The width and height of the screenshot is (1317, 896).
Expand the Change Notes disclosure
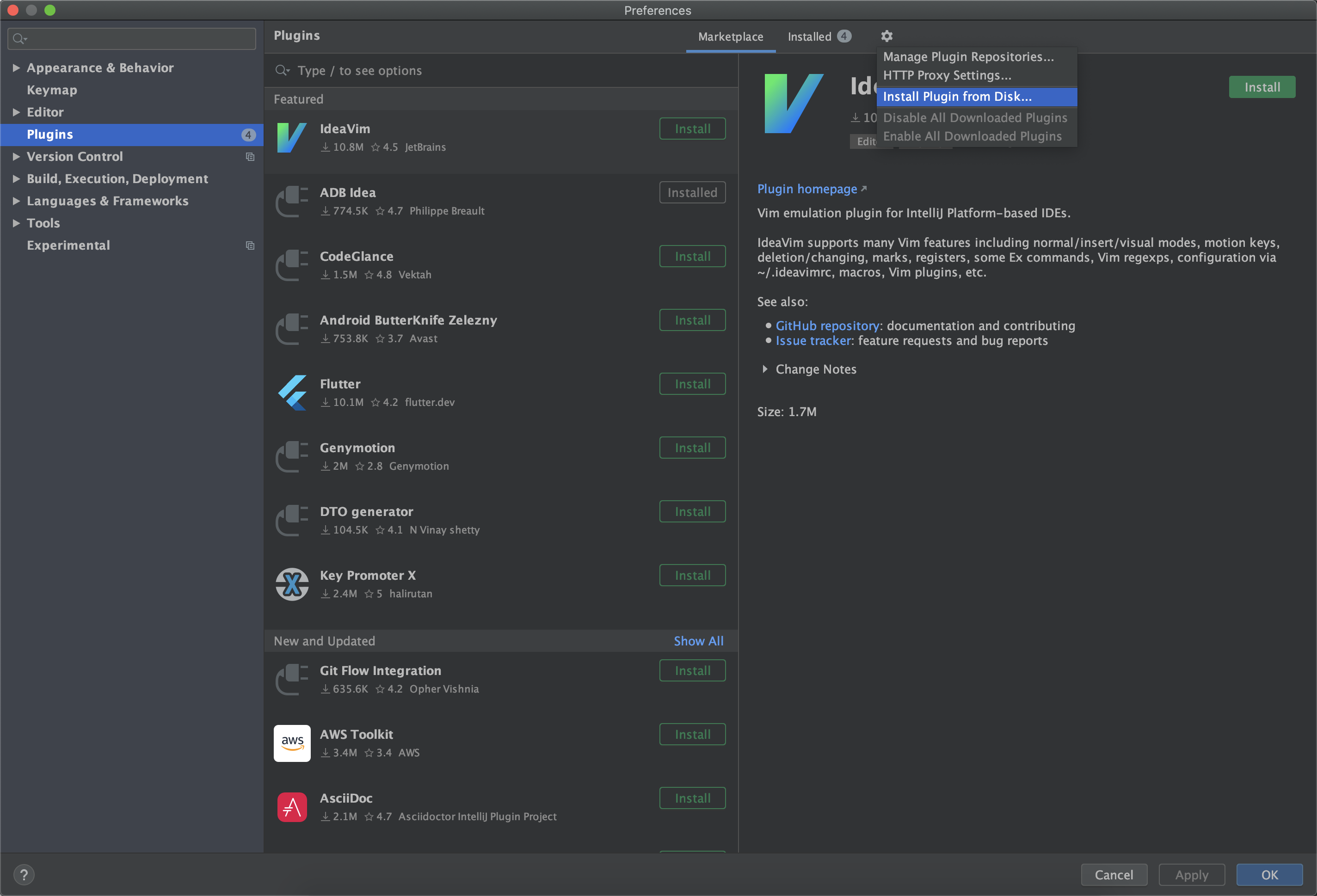[765, 369]
